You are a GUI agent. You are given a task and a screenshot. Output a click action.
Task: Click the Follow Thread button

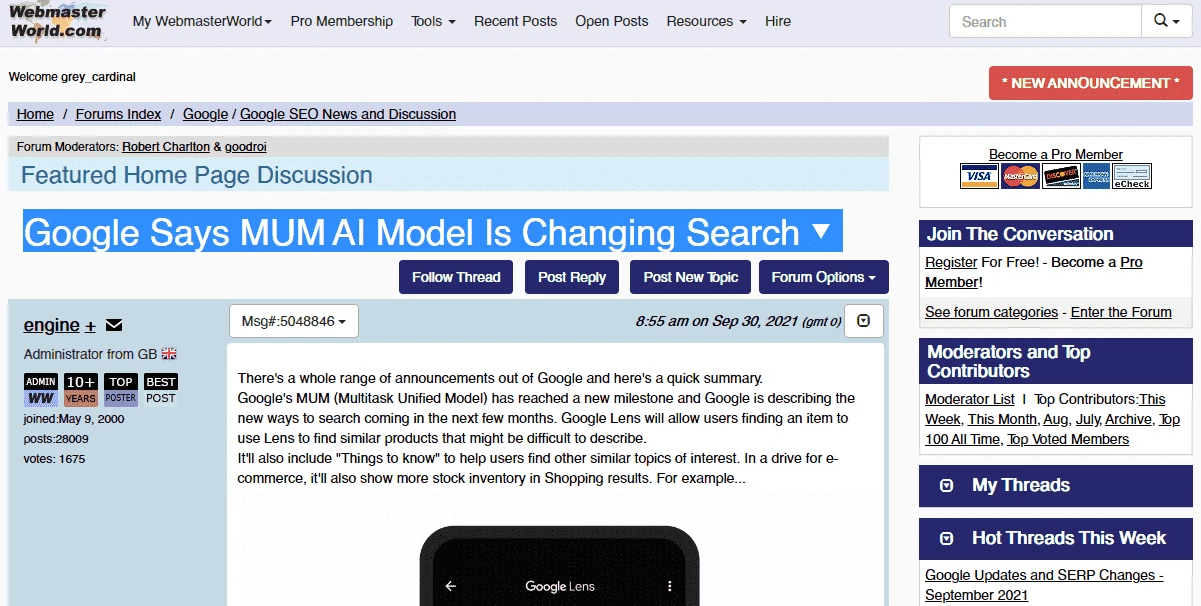pos(456,277)
